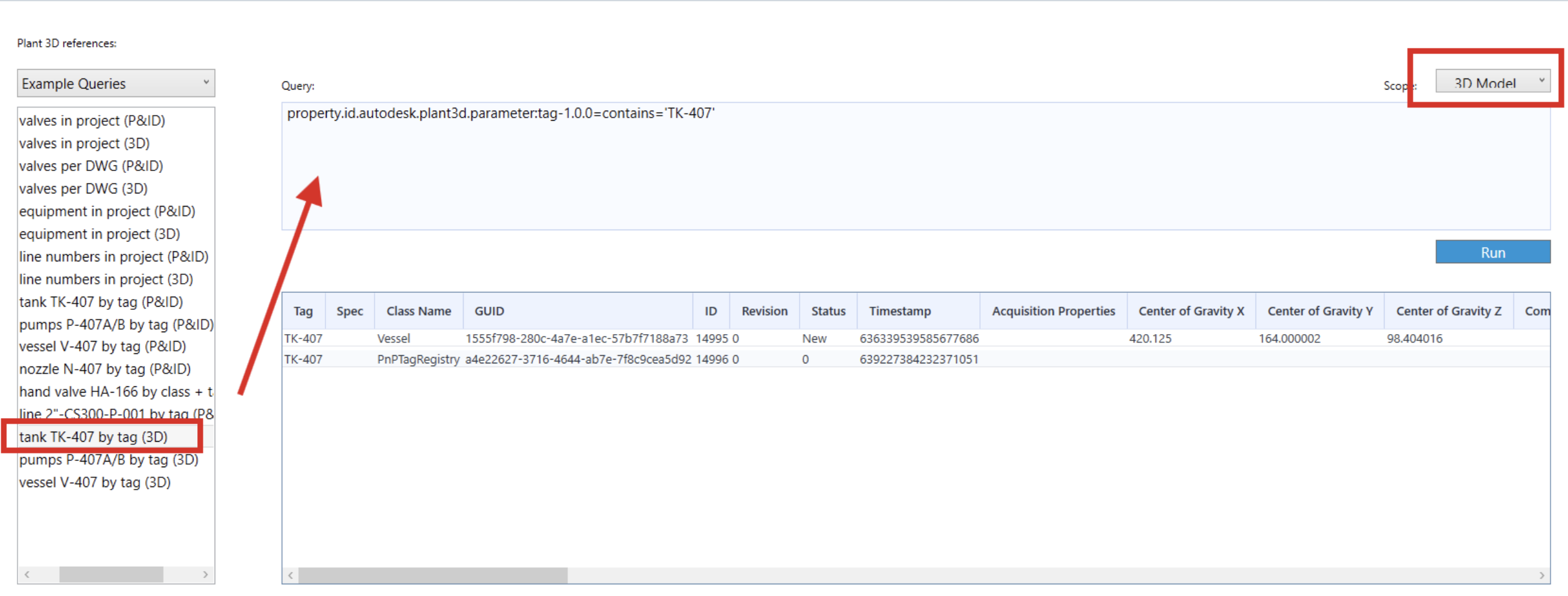This screenshot has height=596, width=1568.
Task: Click the results table horizontal scrollbar thumb
Action: (433, 575)
